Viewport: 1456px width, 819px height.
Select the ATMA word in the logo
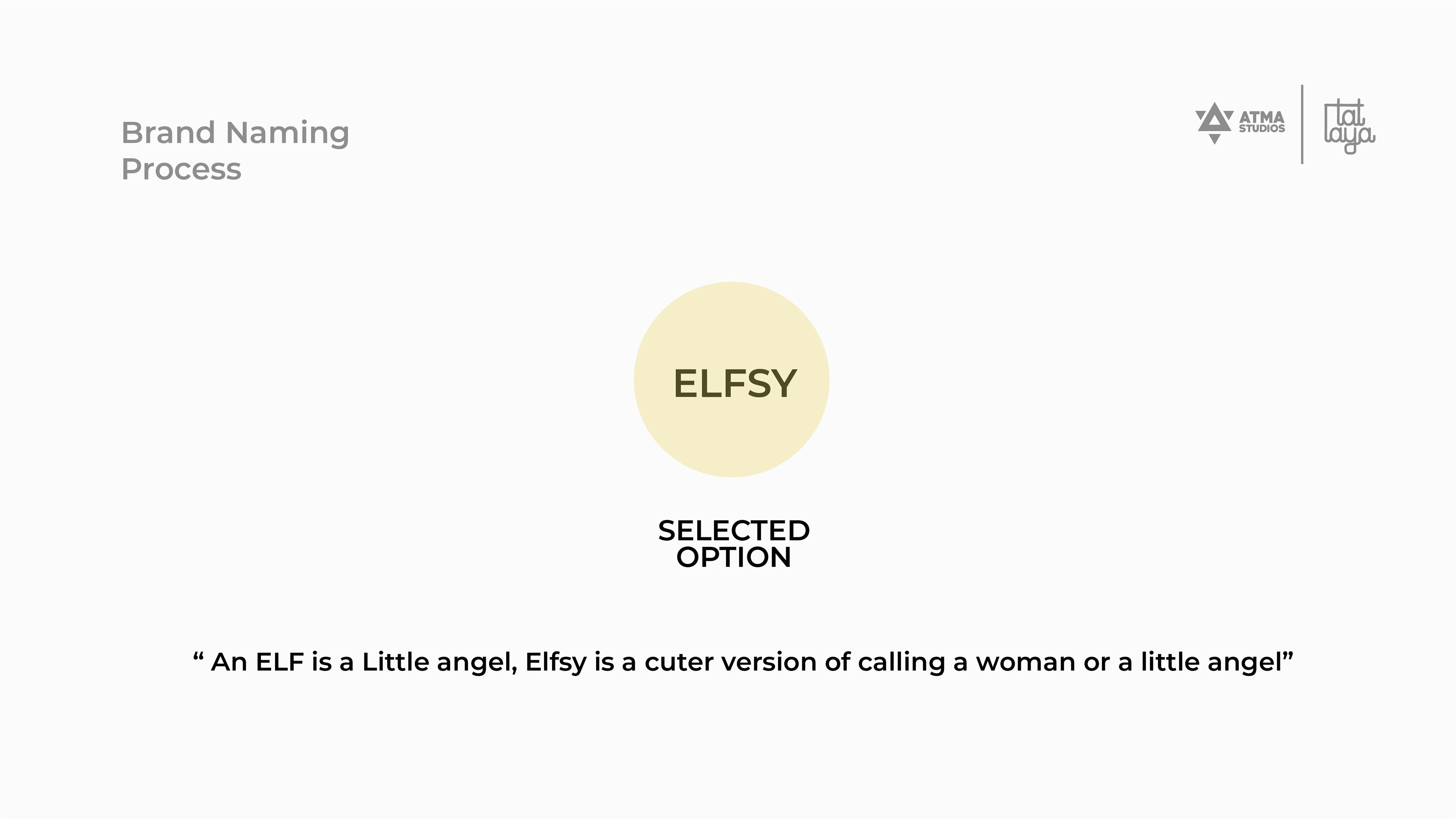(x=1261, y=117)
